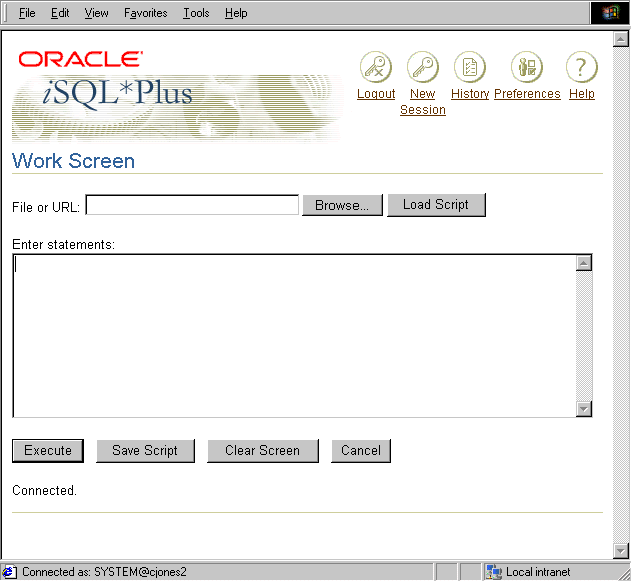Open the Favorites menu
Image resolution: width=631 pixels, height=581 pixels.
click(146, 13)
